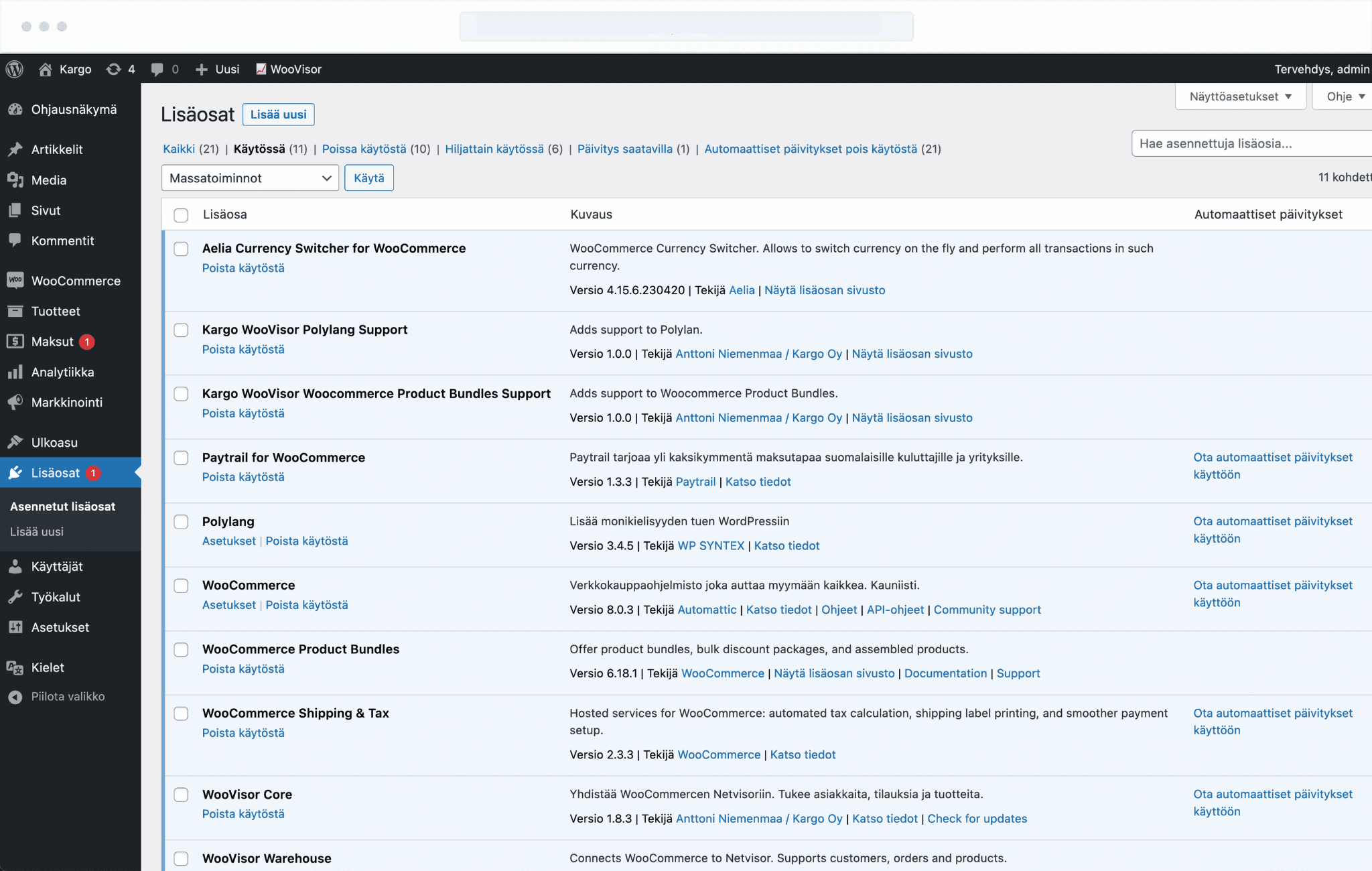
Task: Click the Asetukset settings icon
Action: coord(15,627)
